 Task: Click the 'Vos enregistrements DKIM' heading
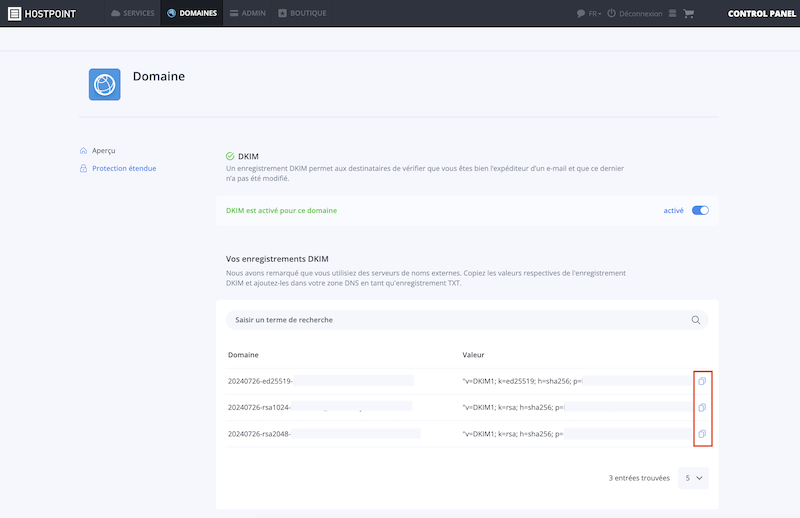point(277,259)
